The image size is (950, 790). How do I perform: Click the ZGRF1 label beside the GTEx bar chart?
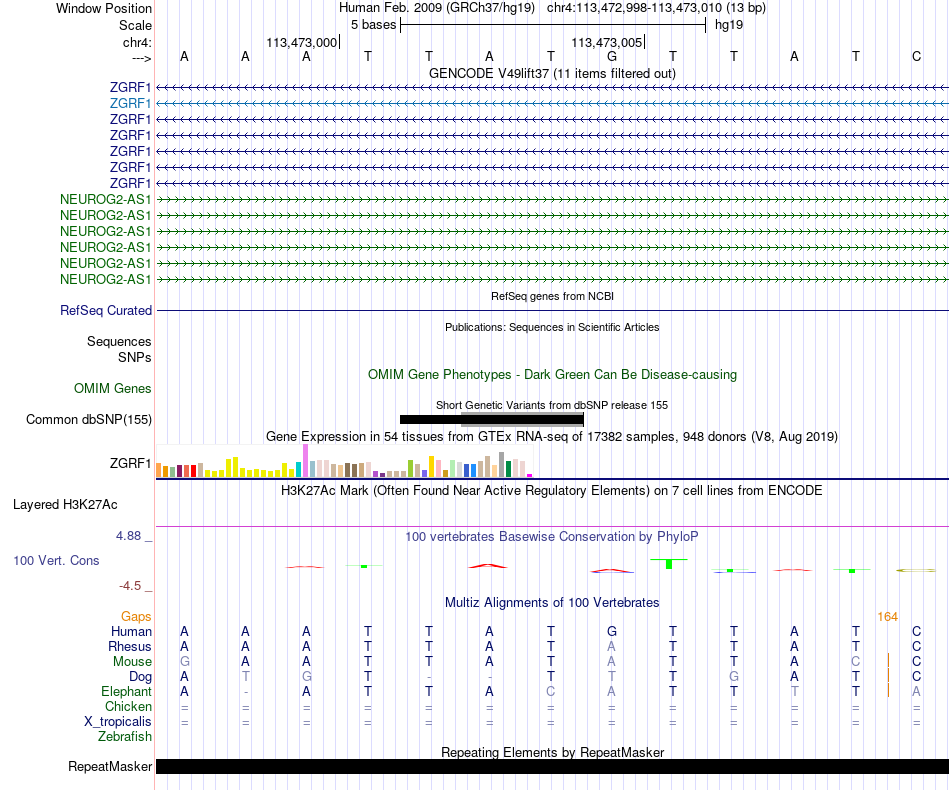[x=130, y=463]
